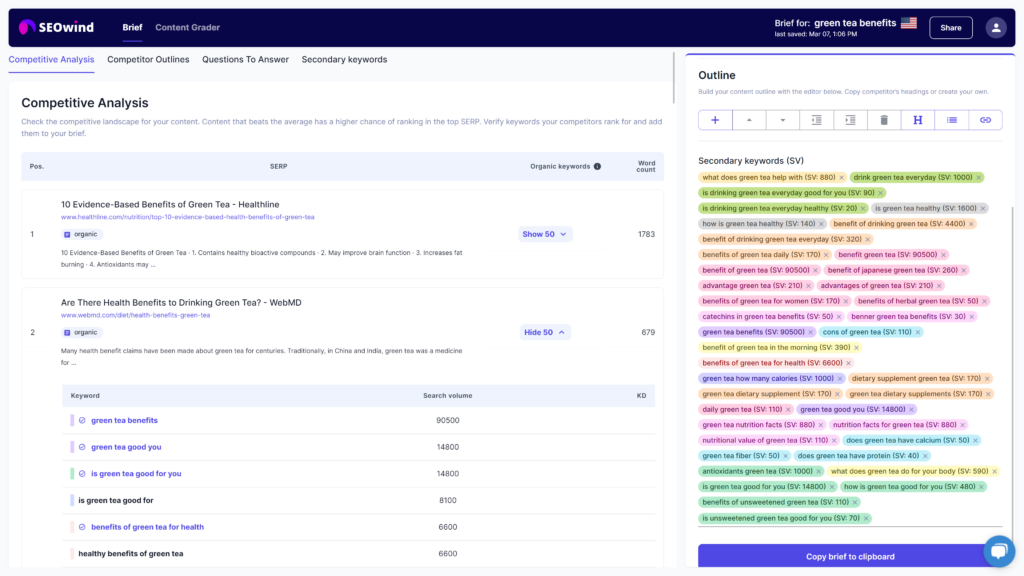Click the 'is green tea good for' keyword row
This screenshot has height=576, width=1024.
pos(359,500)
